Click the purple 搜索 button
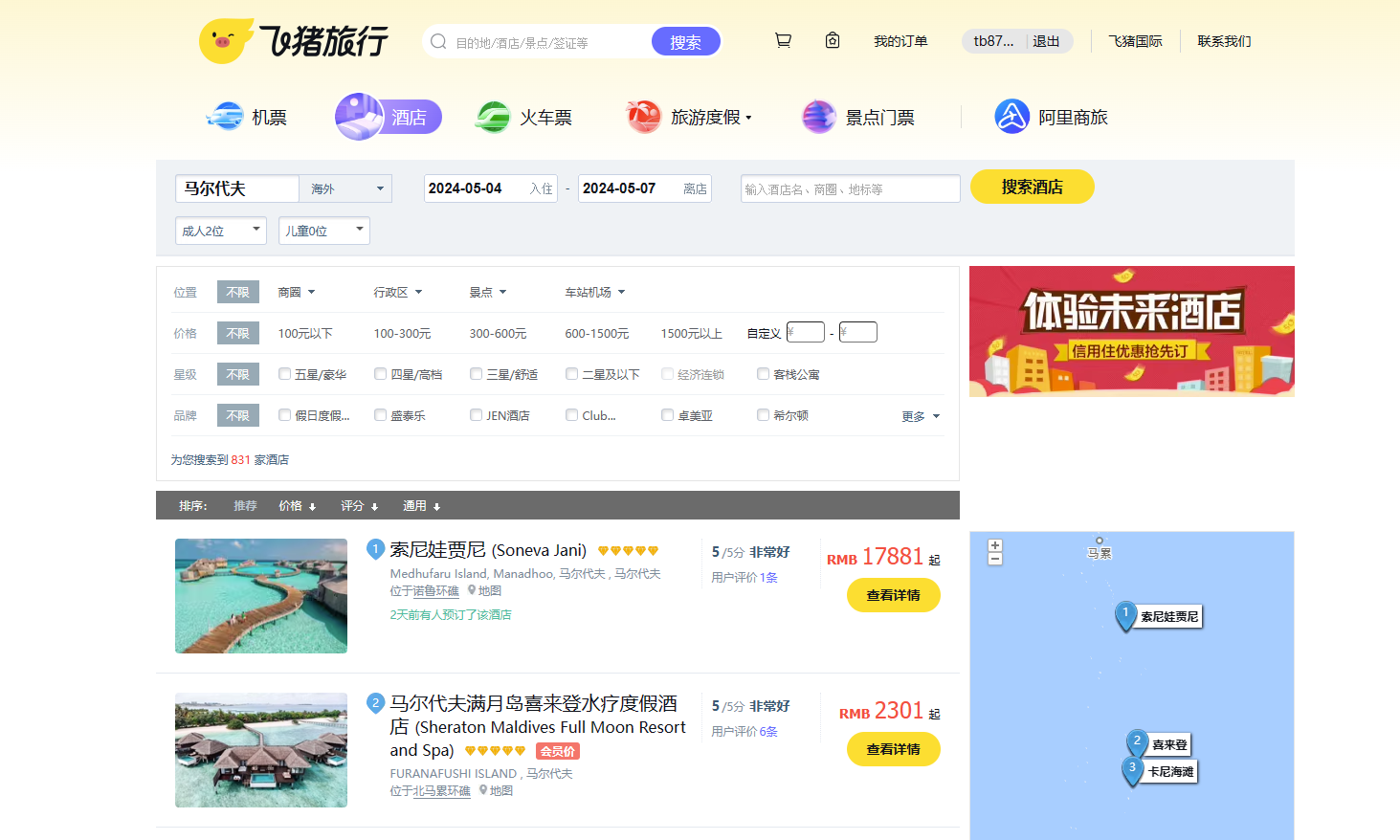 pos(685,41)
